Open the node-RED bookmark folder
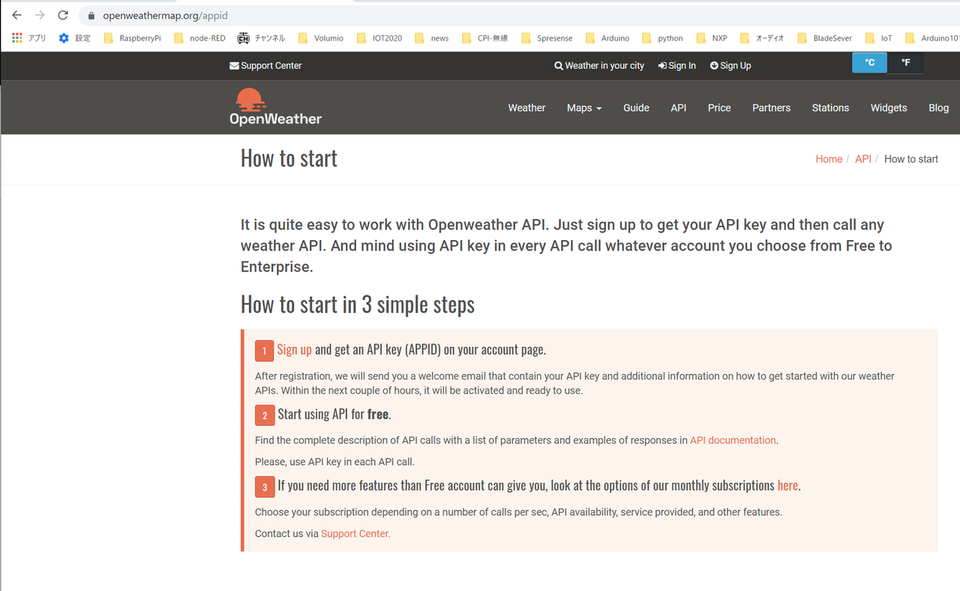Image resolution: width=960 pixels, height=591 pixels. (x=199, y=38)
